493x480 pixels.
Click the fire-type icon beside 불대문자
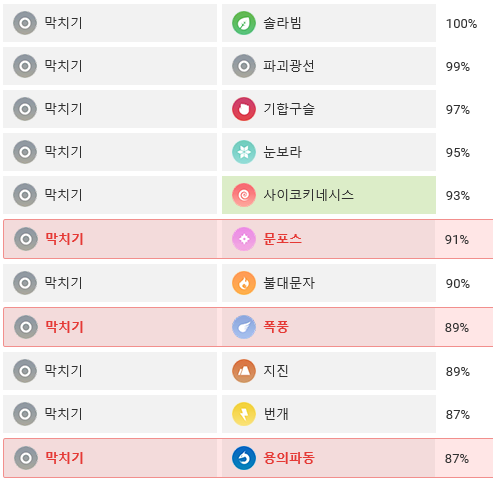tap(244, 283)
